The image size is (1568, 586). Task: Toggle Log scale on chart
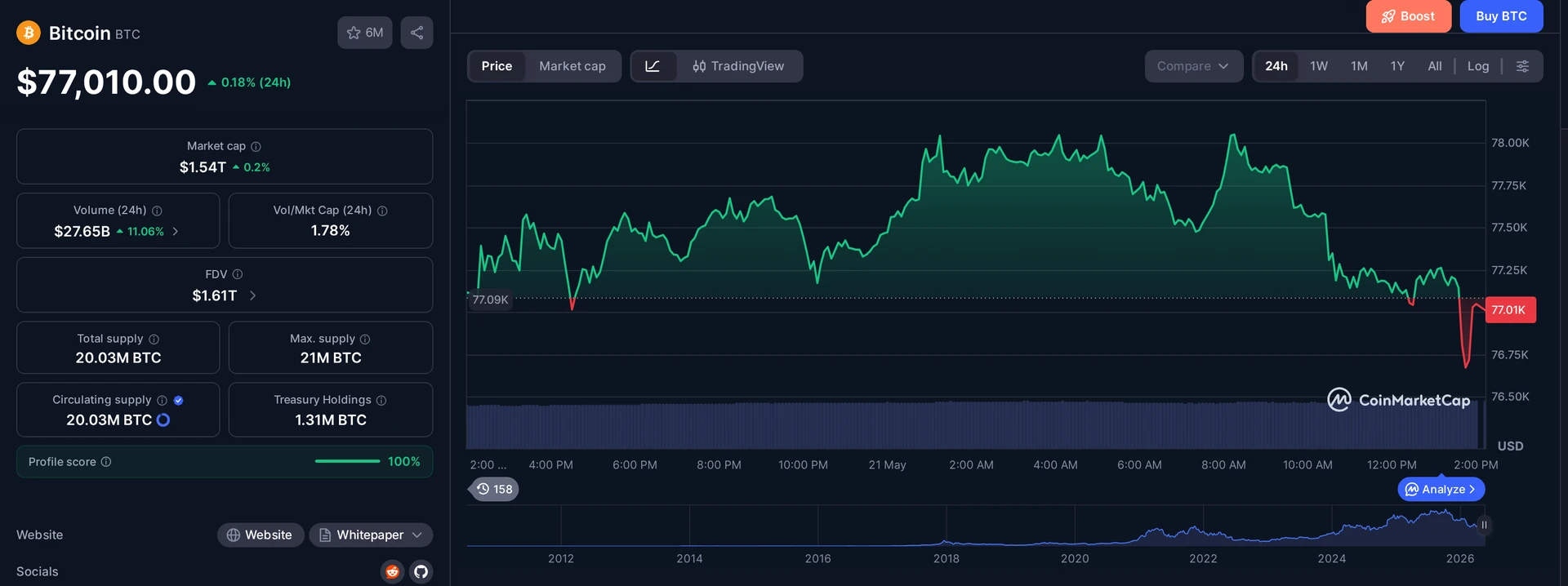click(x=1478, y=66)
